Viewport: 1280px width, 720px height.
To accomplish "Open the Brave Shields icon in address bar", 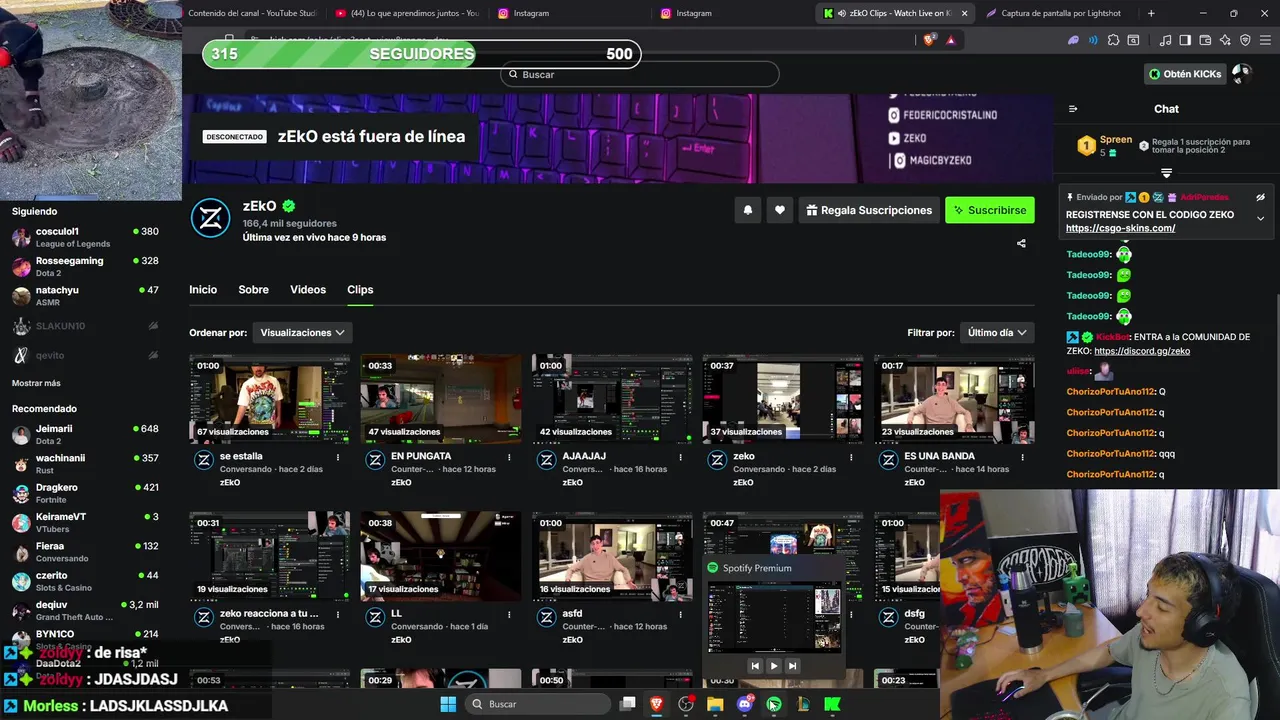I will click(930, 40).
